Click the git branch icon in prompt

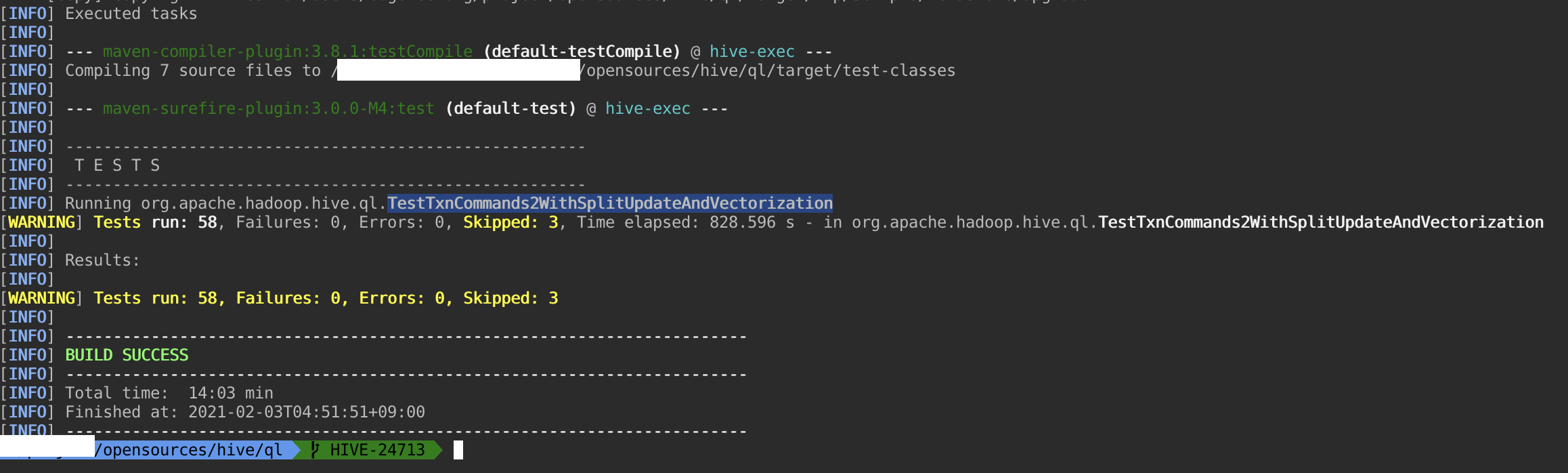coord(315,450)
